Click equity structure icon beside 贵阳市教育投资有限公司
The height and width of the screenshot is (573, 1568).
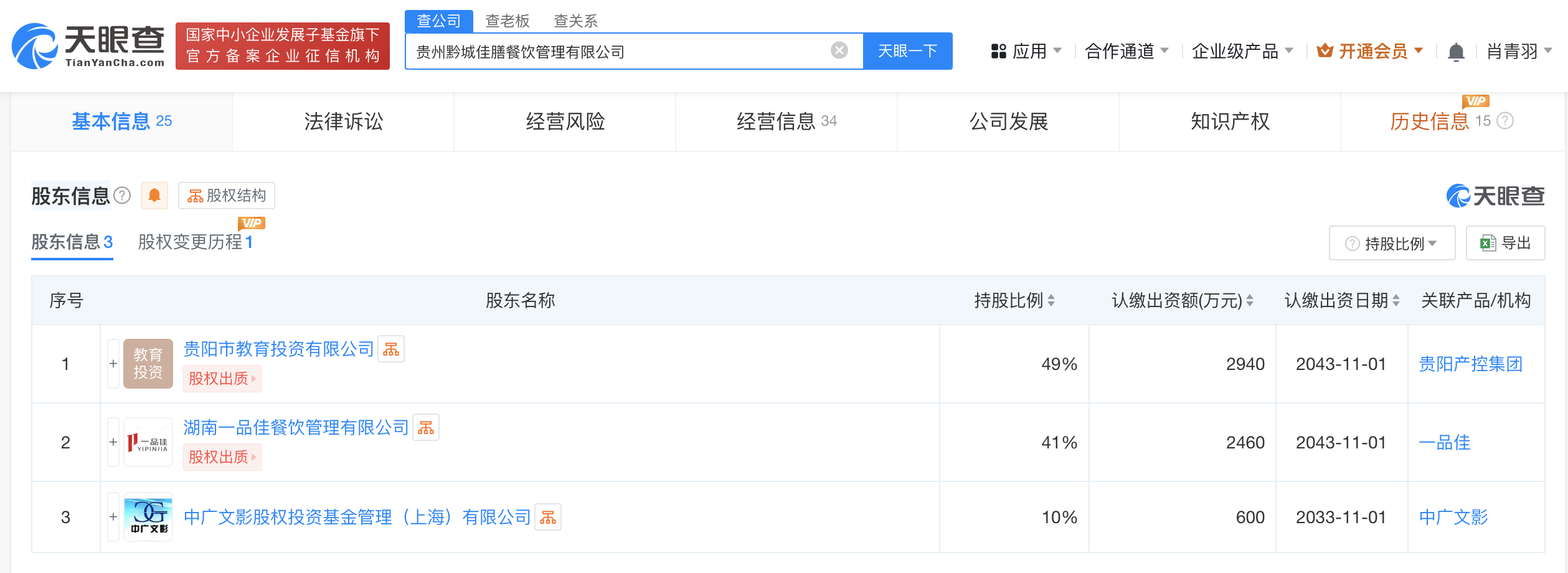coord(391,349)
